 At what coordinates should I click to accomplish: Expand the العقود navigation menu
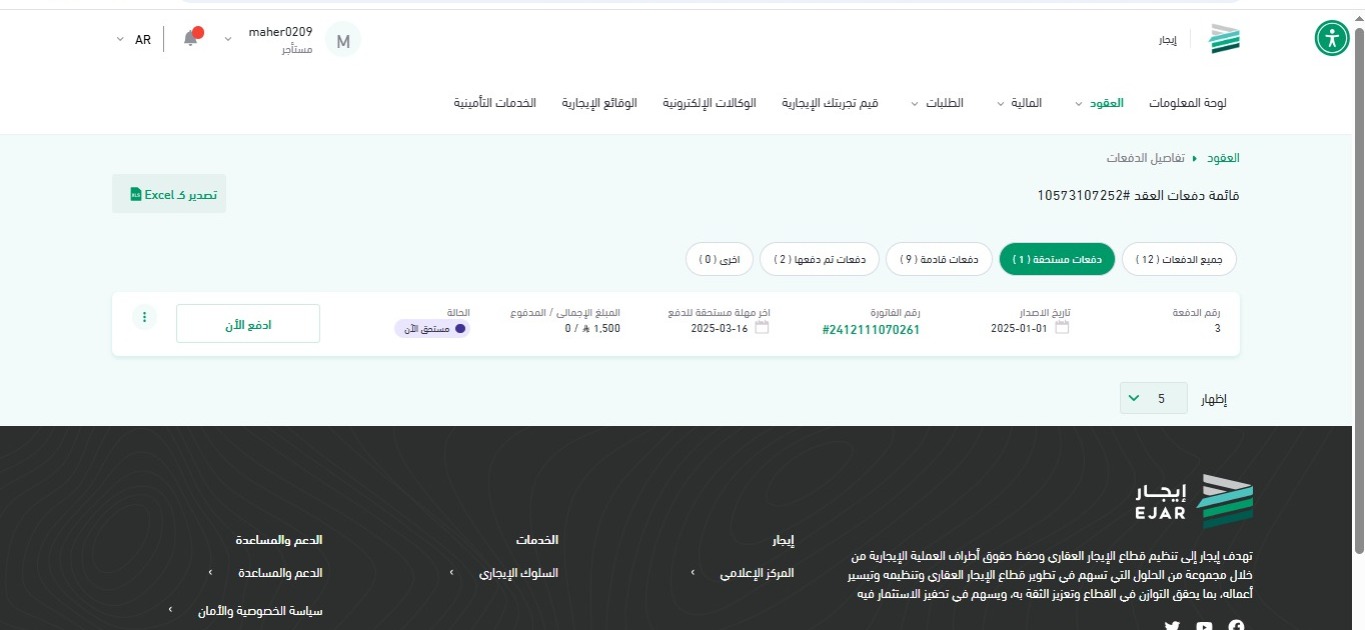coord(1099,103)
